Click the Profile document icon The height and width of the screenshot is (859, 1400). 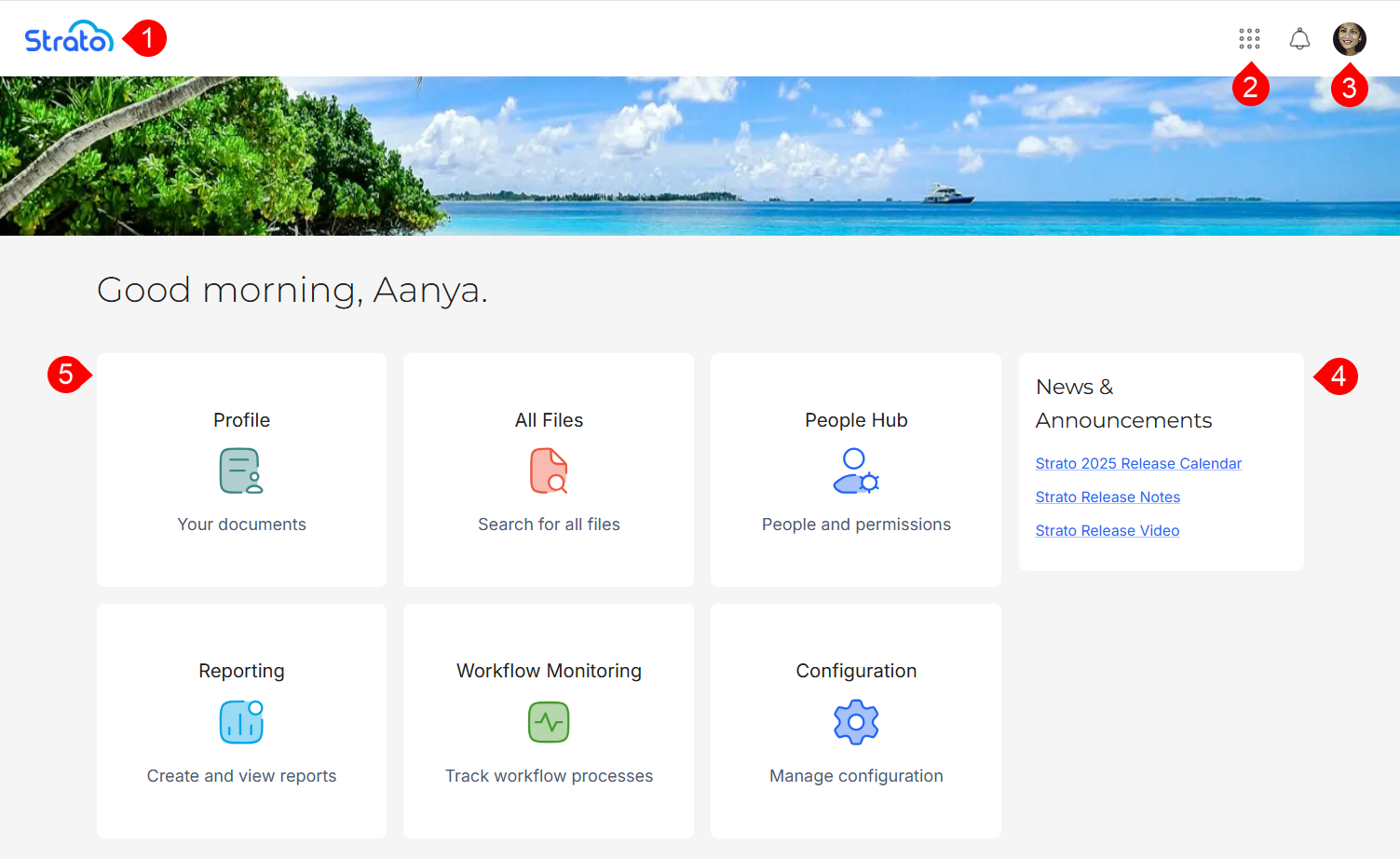pyautogui.click(x=241, y=470)
